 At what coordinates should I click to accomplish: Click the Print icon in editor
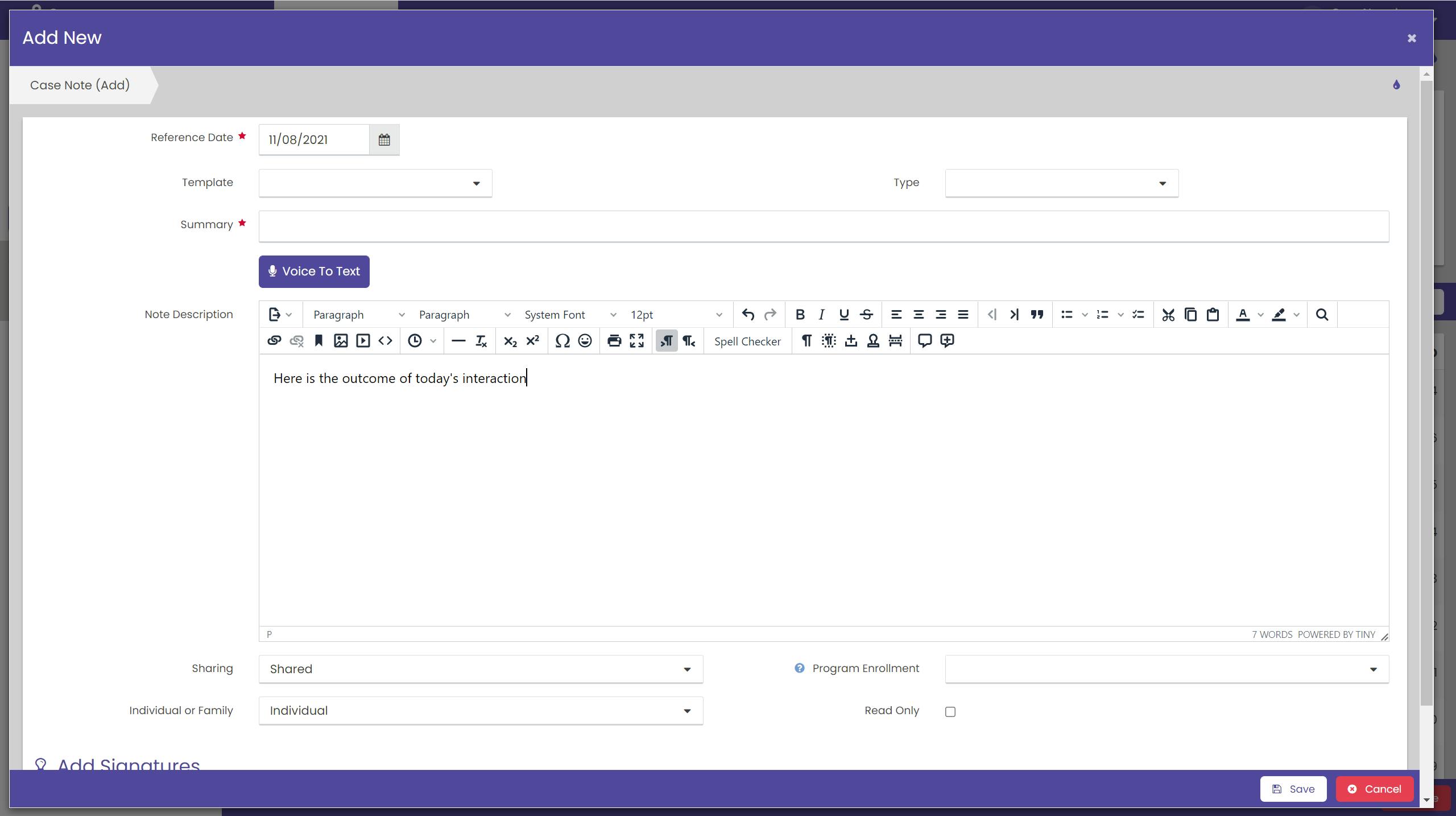coord(614,341)
